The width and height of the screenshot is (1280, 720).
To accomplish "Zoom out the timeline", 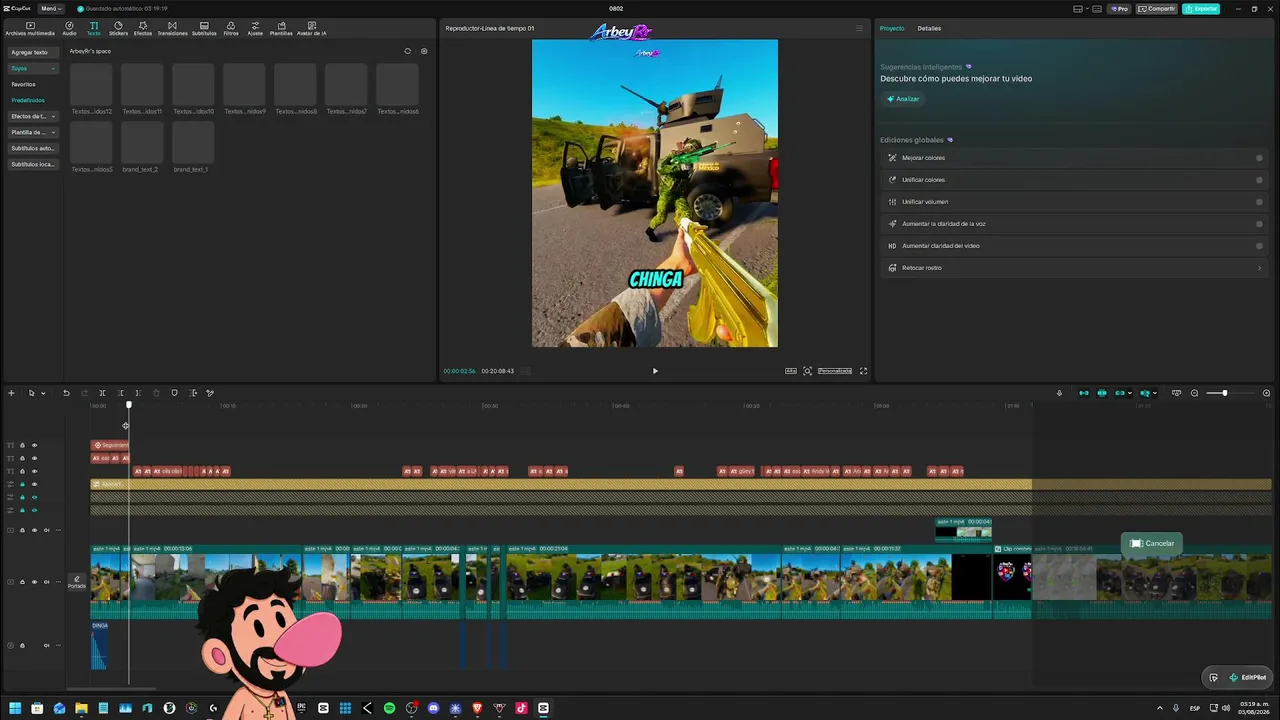I will click(1194, 393).
